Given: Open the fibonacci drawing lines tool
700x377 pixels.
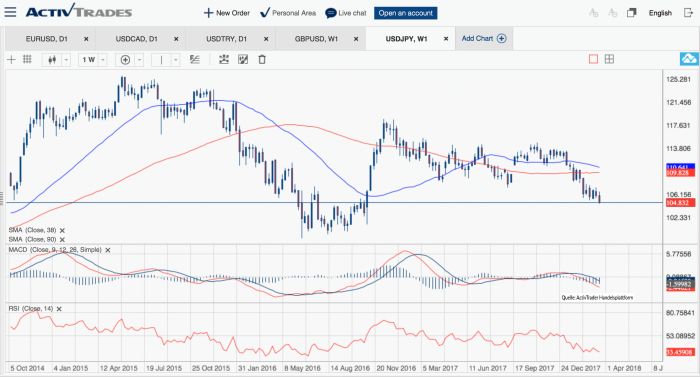Looking at the screenshot, I should point(194,59).
